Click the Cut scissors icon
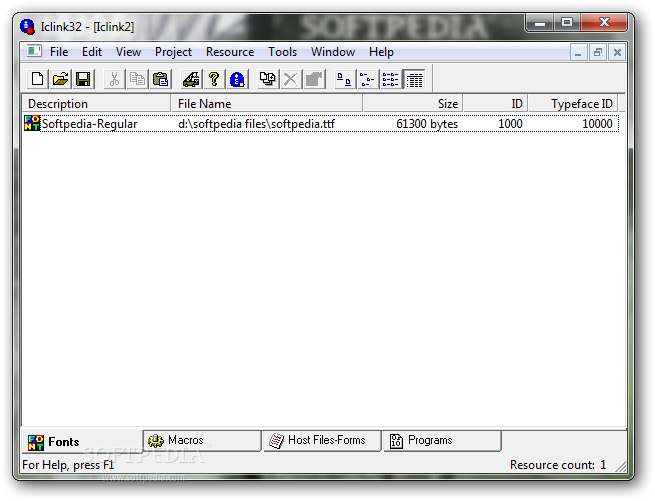Image resolution: width=655 pixels, height=501 pixels. tap(114, 79)
